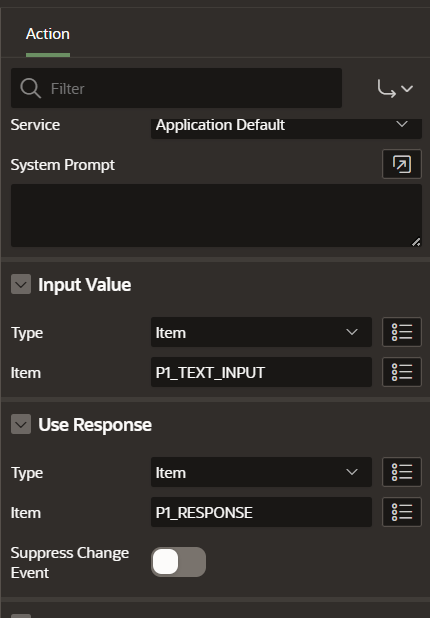The image size is (430, 618).
Task: Open list of values for Use Response Type
Action: point(402,472)
